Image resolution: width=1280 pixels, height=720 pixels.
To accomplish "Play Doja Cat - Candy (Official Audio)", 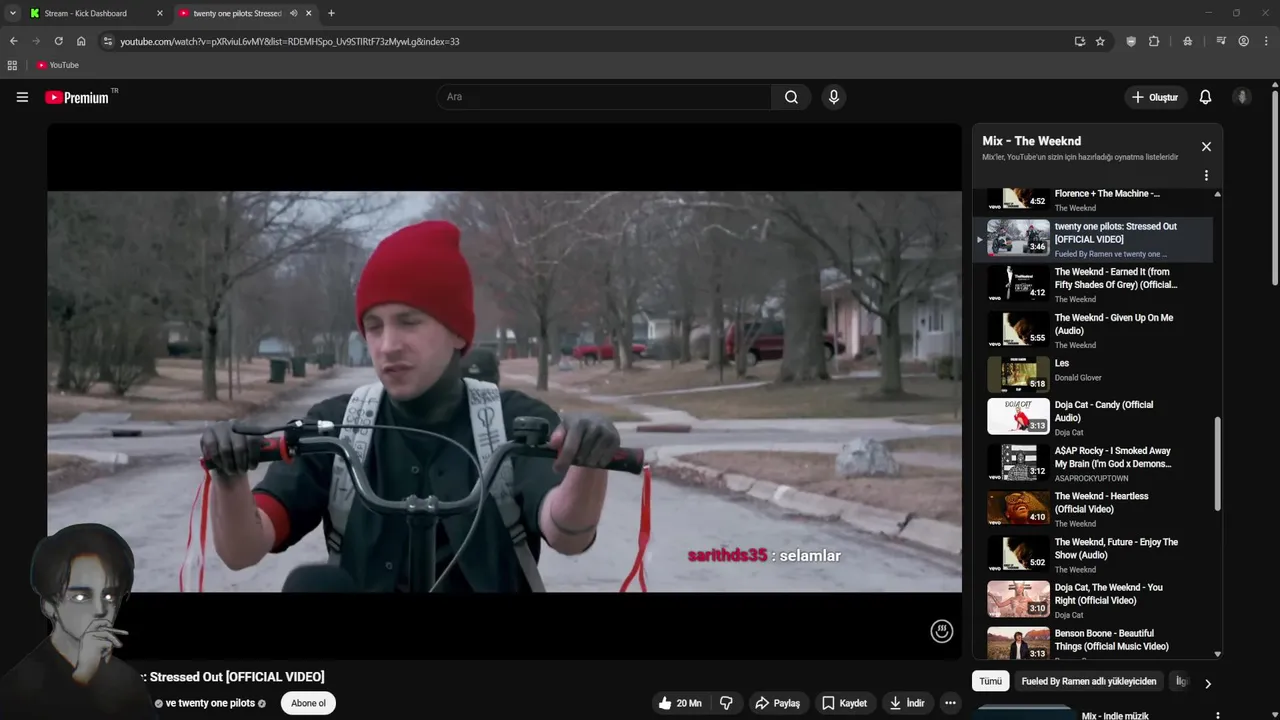I will pos(1095,418).
